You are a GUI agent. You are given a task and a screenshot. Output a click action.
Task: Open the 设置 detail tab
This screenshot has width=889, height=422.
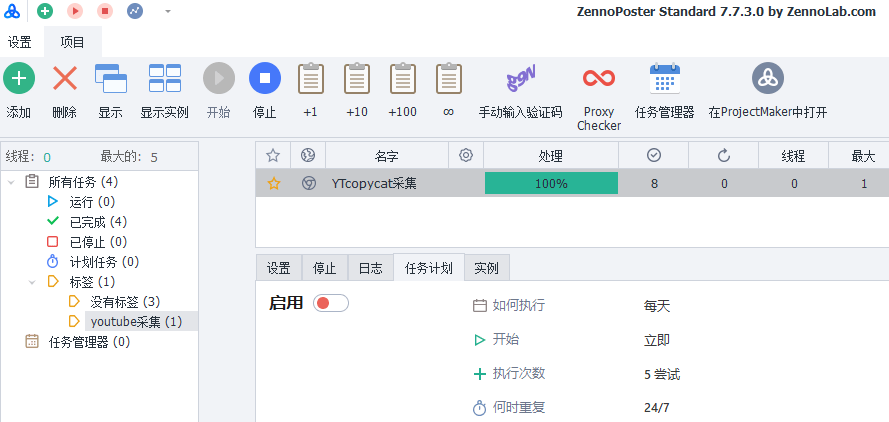point(278,268)
